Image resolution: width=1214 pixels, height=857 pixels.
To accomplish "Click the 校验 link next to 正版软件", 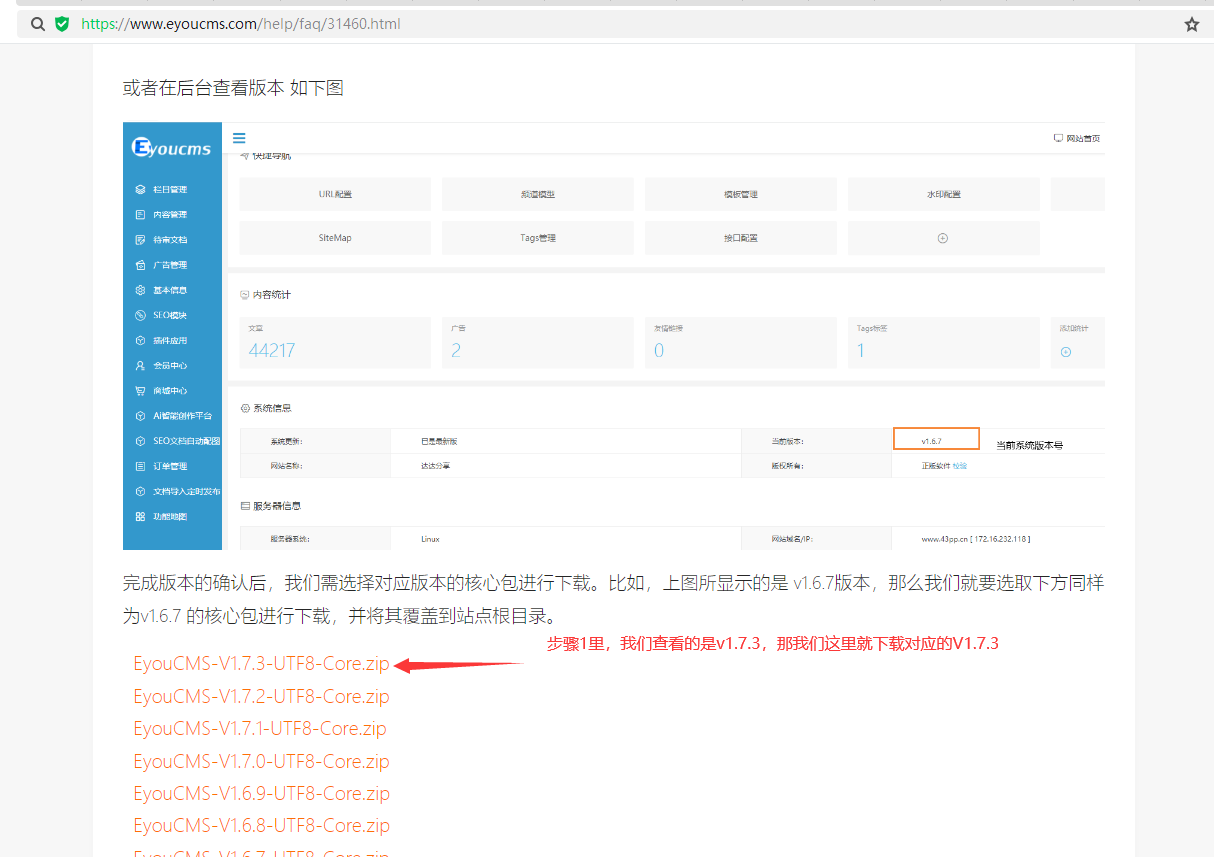I will coord(960,466).
